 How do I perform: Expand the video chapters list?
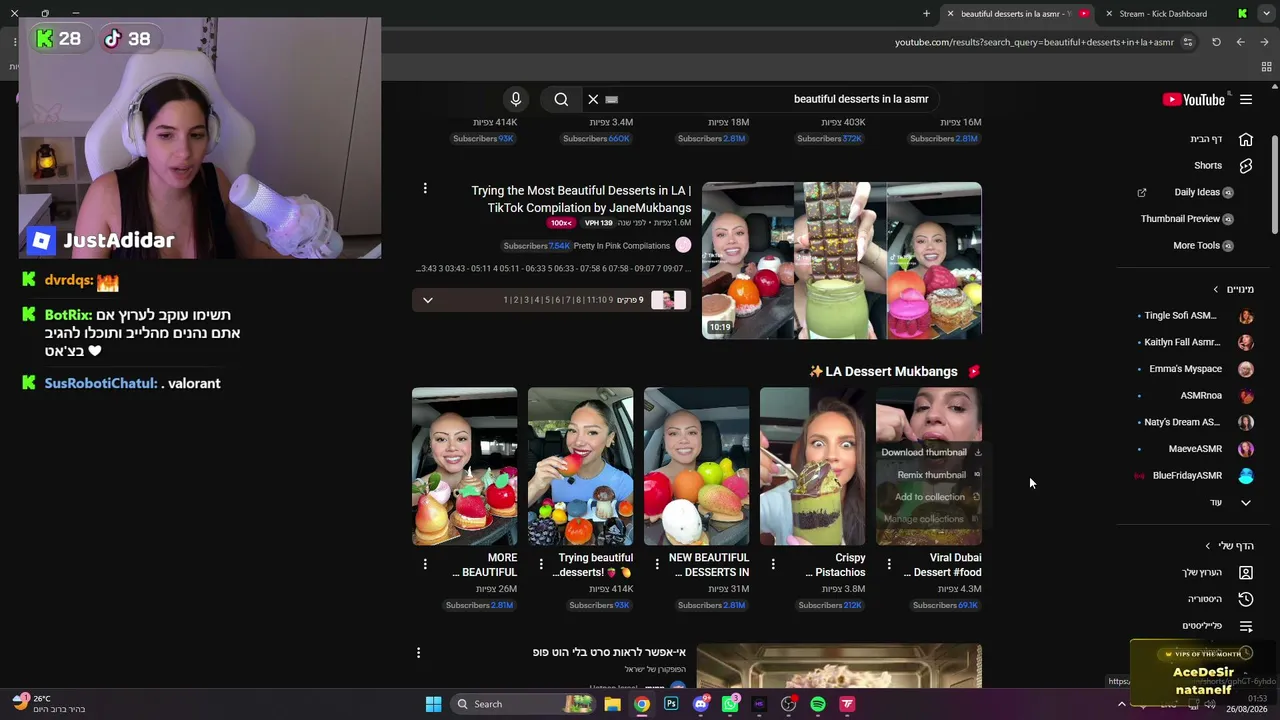point(428,300)
